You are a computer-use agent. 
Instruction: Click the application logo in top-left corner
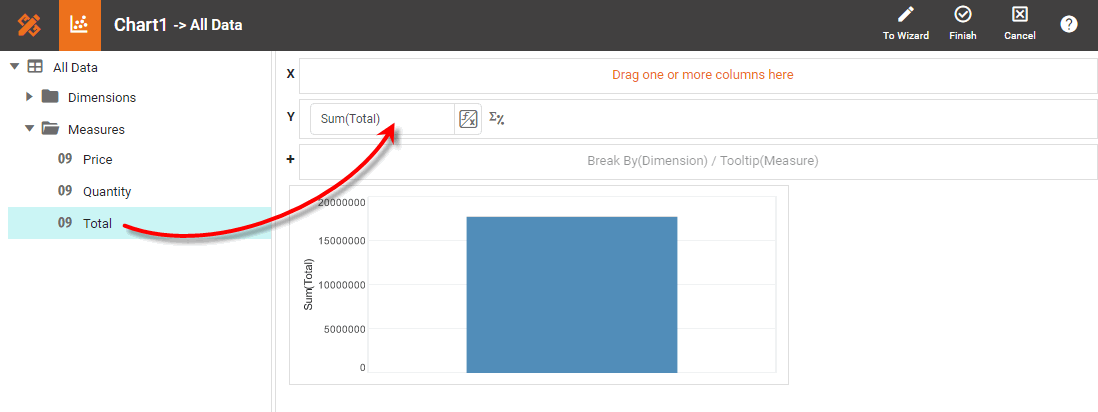(29, 25)
